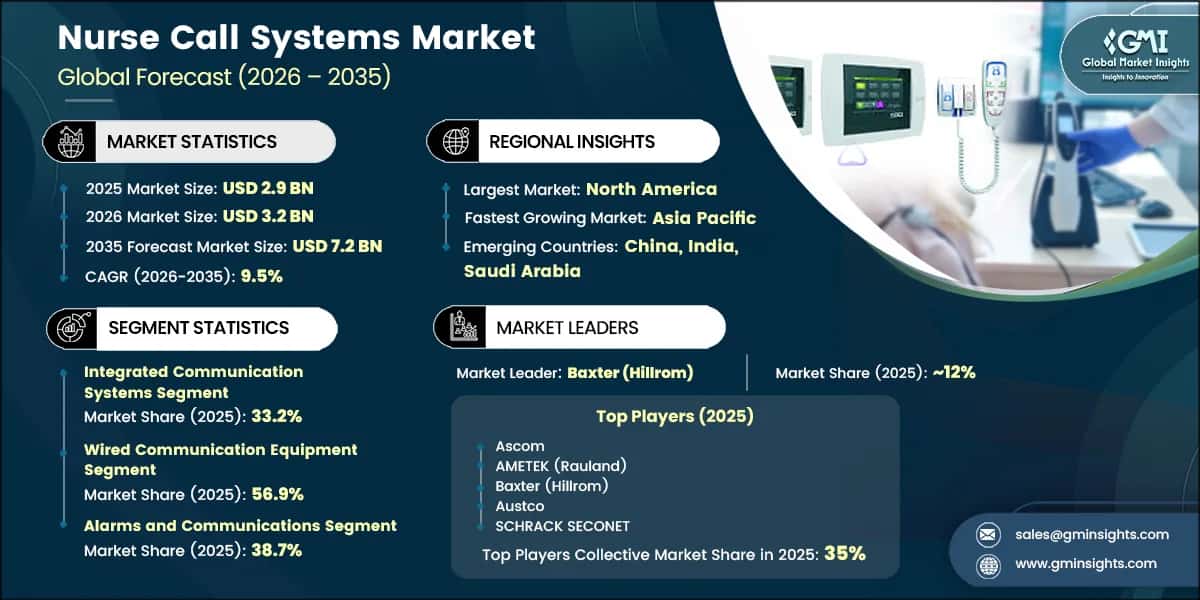This screenshot has width=1200, height=600.
Task: Click the Market Statistics globe chart icon
Action: [x=71, y=142]
